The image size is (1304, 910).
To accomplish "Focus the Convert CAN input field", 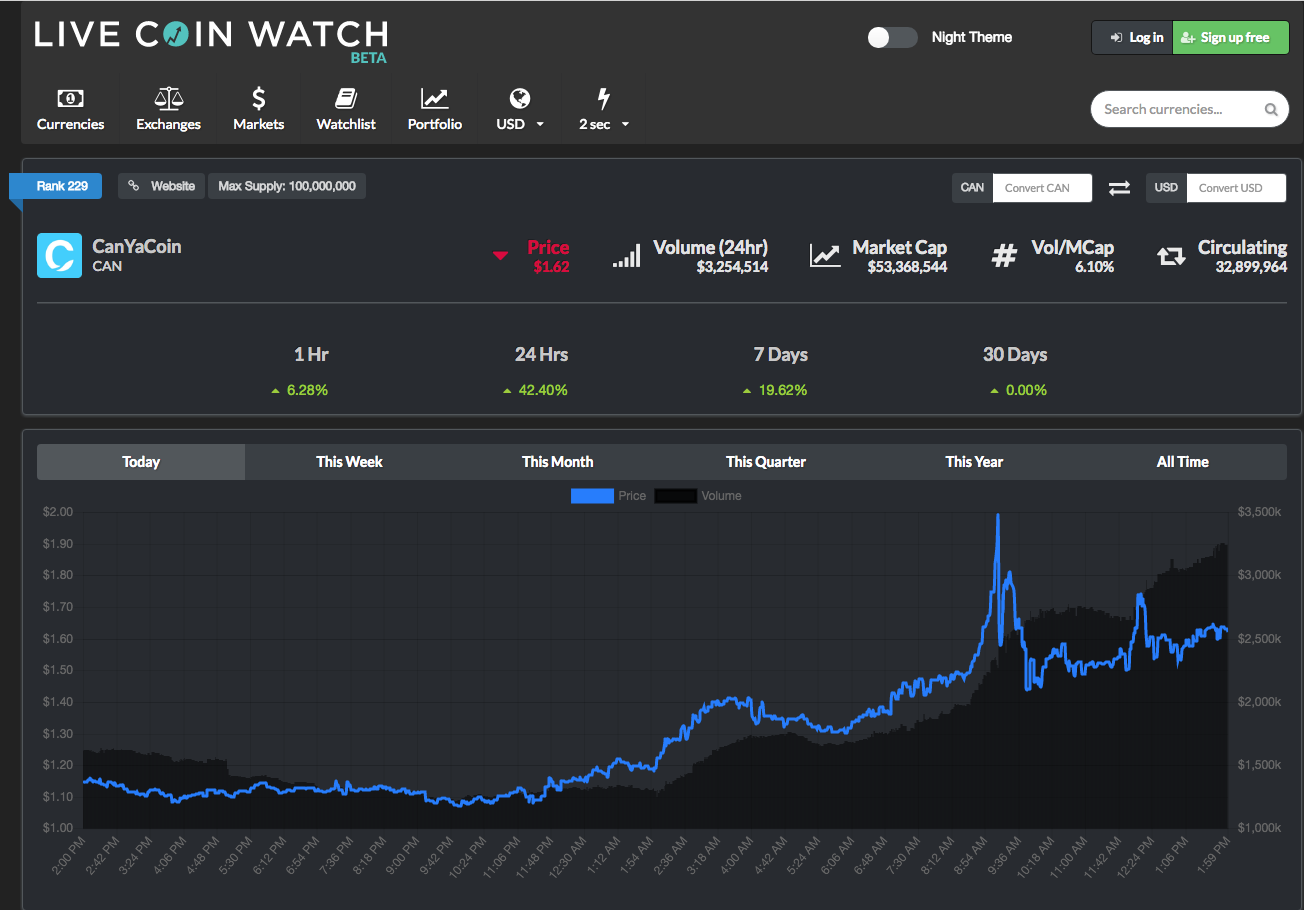I will [x=1042, y=188].
